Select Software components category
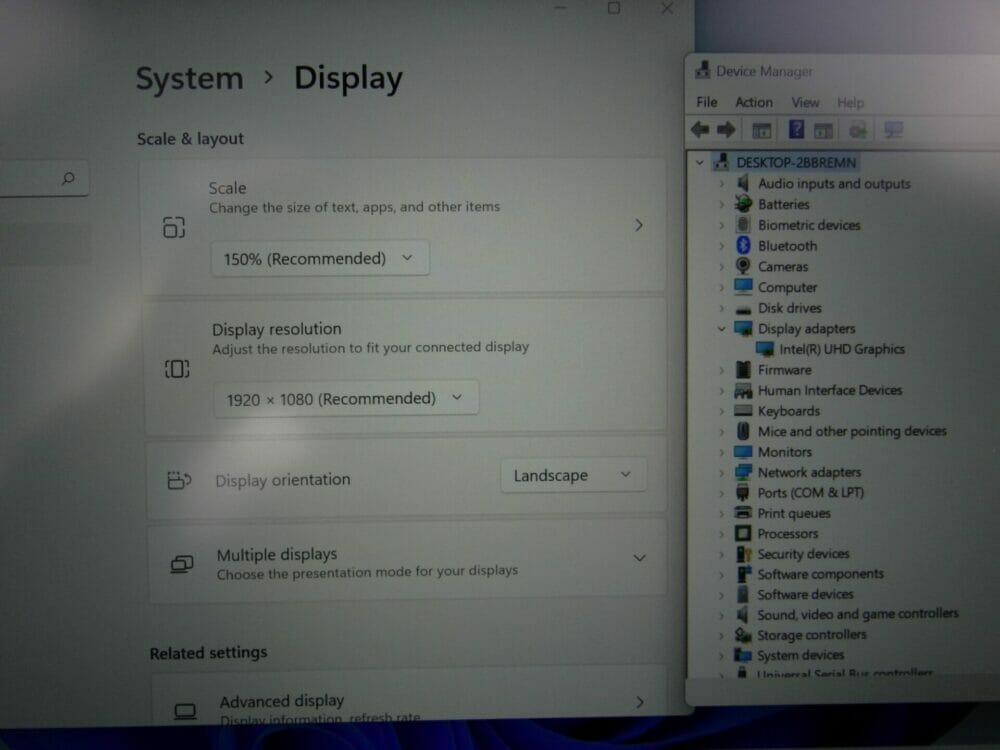This screenshot has height=750, width=1000. (x=821, y=573)
